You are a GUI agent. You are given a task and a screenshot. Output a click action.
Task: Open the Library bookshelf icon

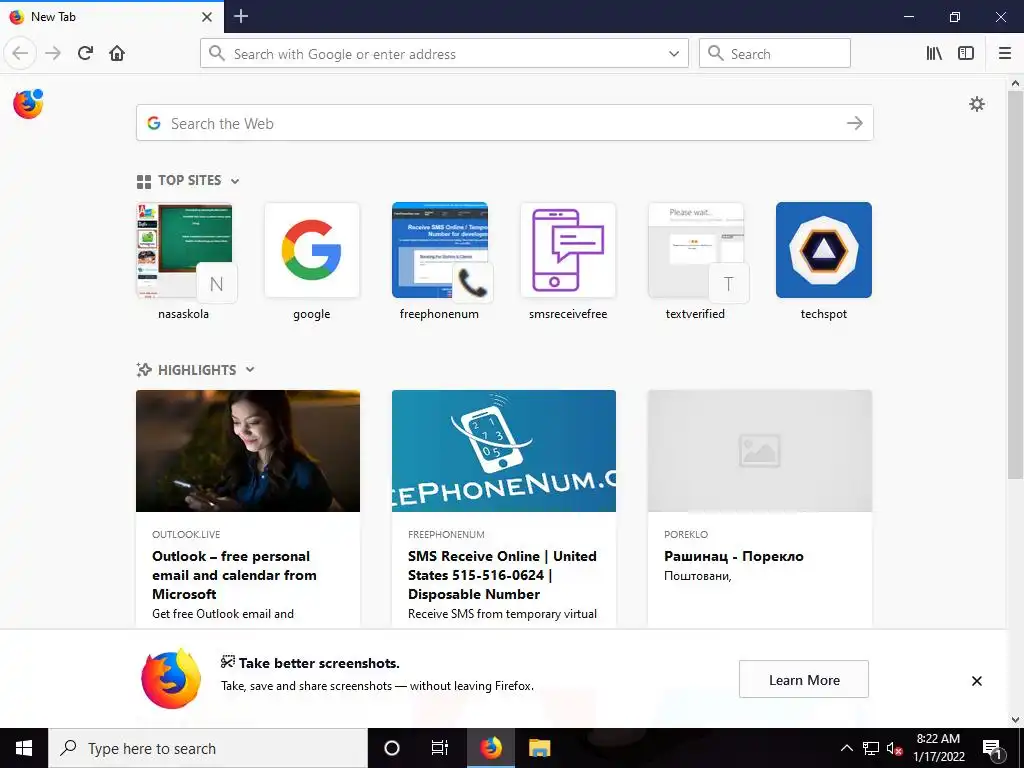934,53
